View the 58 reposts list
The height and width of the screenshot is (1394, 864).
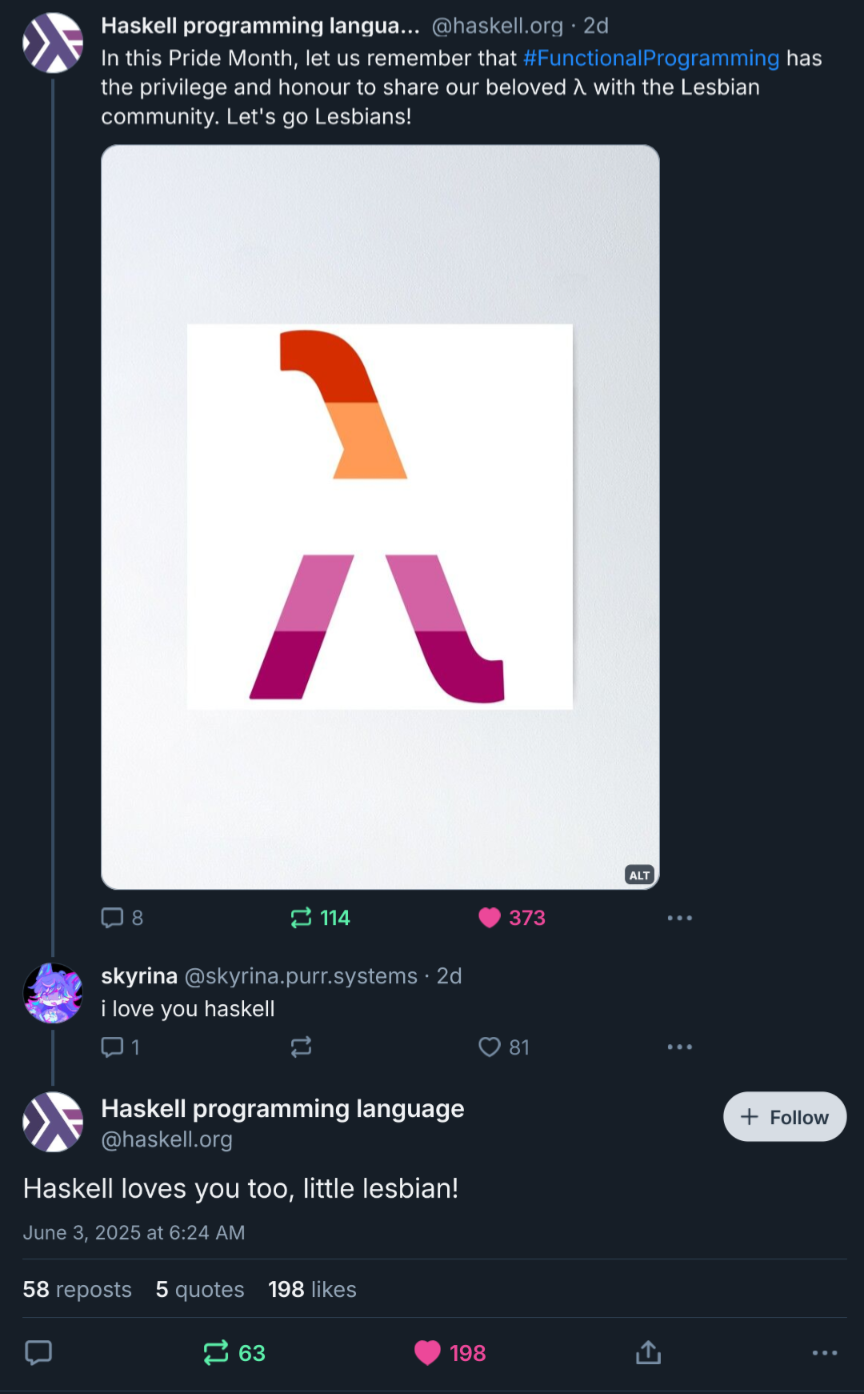pyautogui.click(x=77, y=1290)
